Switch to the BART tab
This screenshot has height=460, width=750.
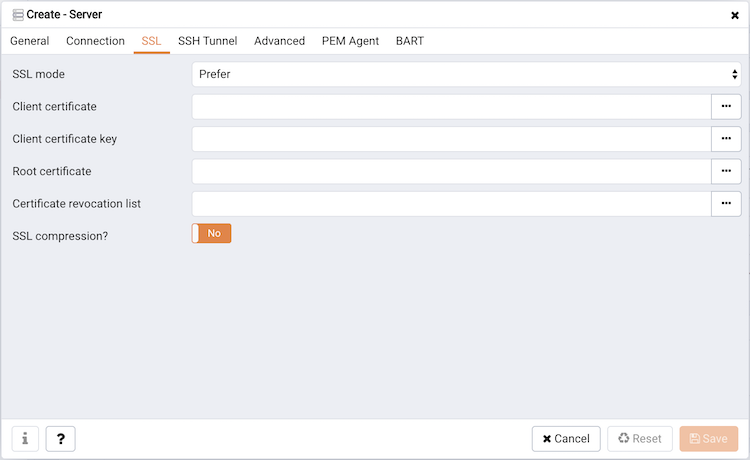(x=410, y=41)
